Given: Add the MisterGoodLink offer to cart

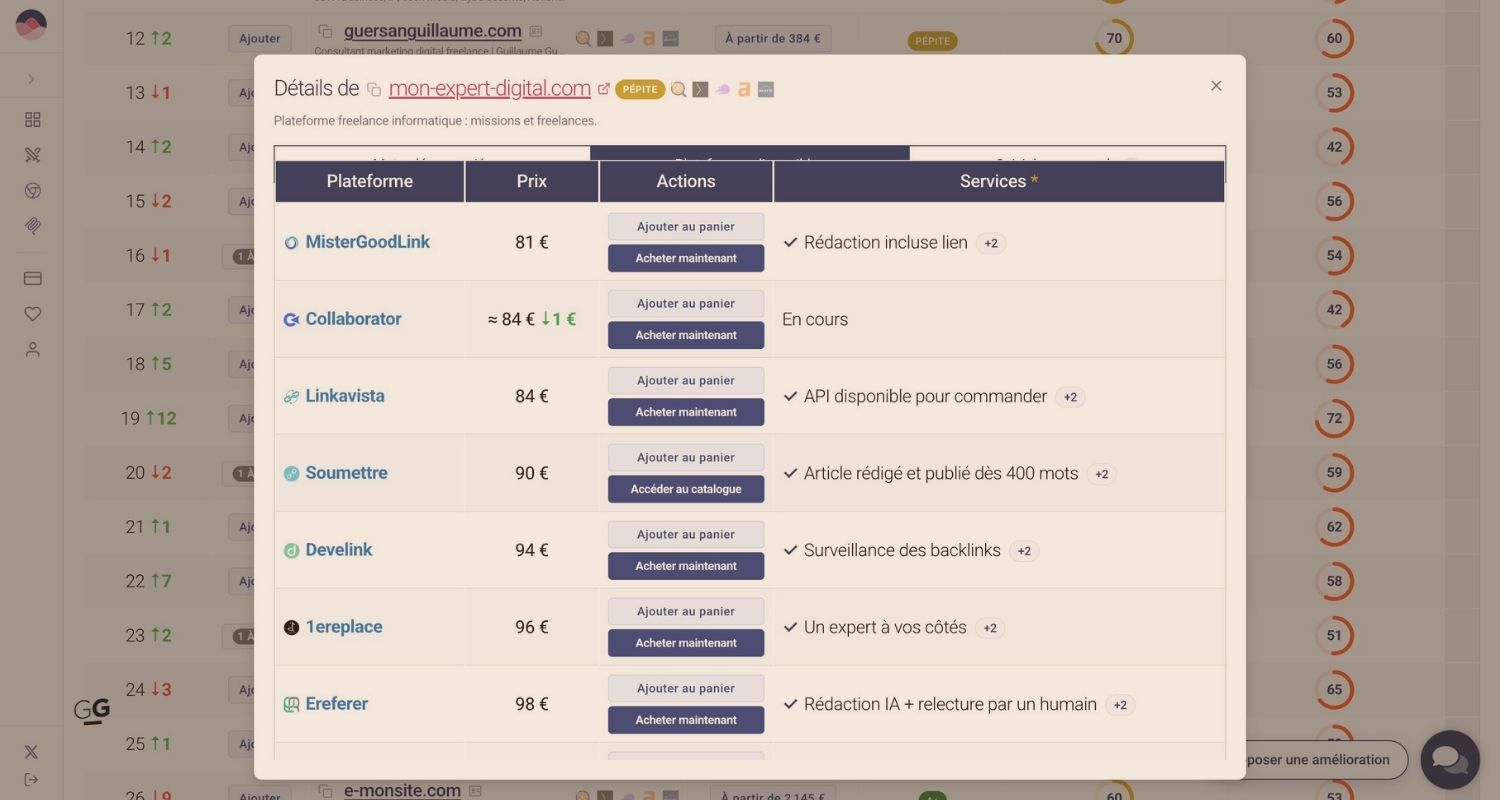Looking at the screenshot, I should coord(686,227).
